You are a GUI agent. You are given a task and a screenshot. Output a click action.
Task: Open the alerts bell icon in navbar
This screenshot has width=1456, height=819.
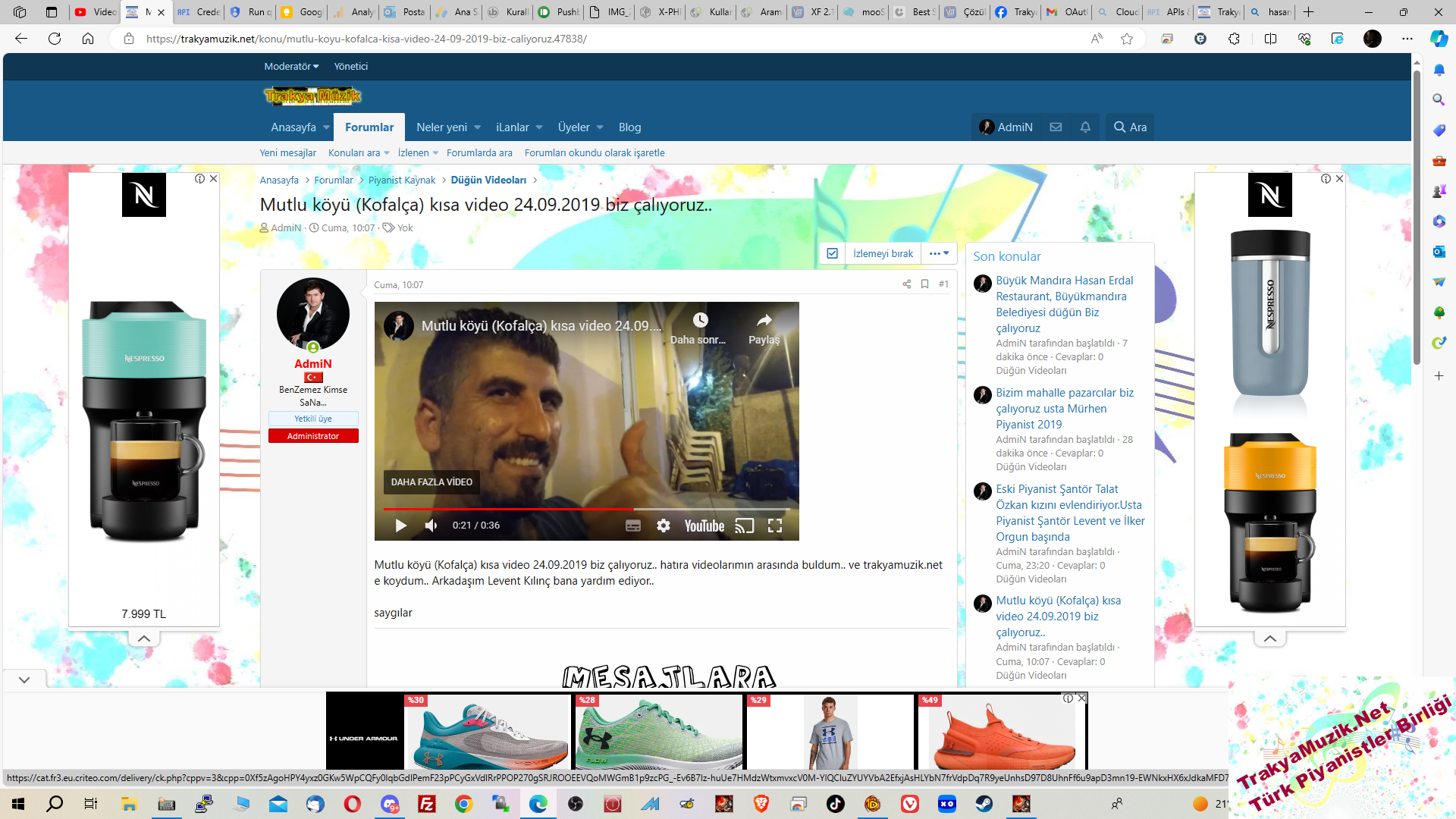click(x=1085, y=127)
